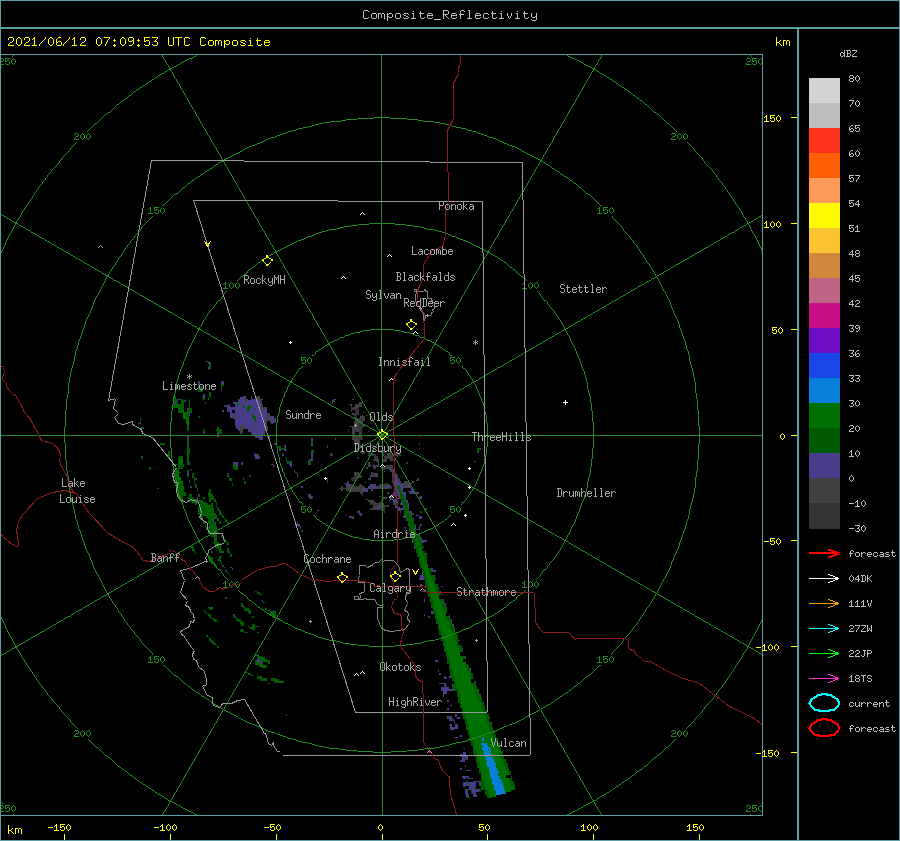900x841 pixels.
Task: Click the Drumheller town label
Action: (x=586, y=493)
